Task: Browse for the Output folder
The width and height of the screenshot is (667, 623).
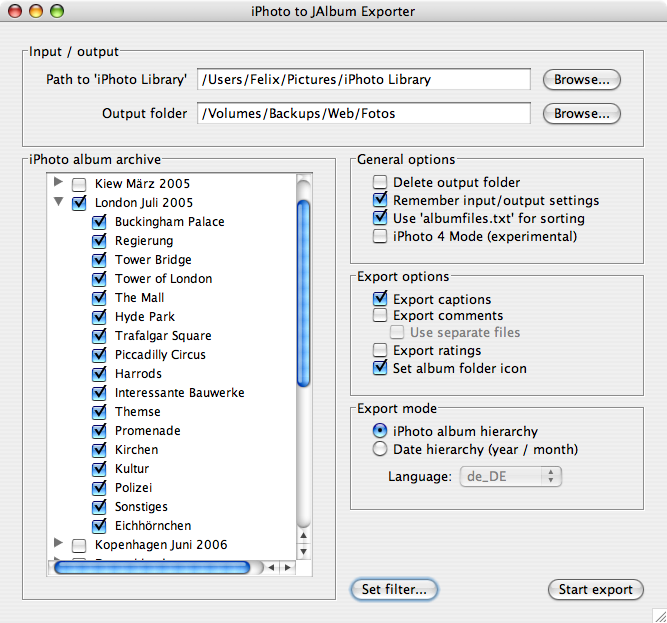Action: coord(581,114)
